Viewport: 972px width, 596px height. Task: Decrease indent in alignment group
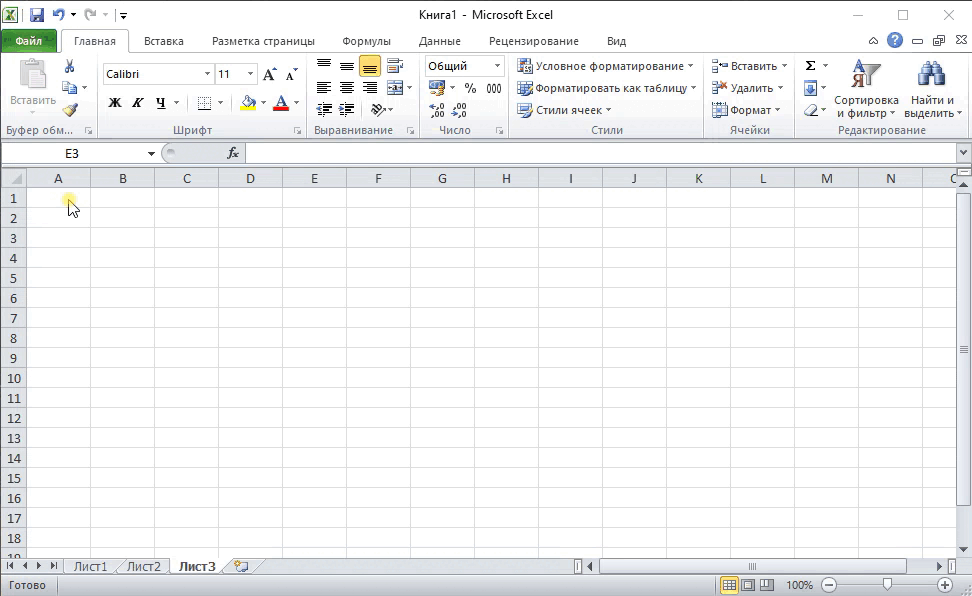pyautogui.click(x=324, y=110)
